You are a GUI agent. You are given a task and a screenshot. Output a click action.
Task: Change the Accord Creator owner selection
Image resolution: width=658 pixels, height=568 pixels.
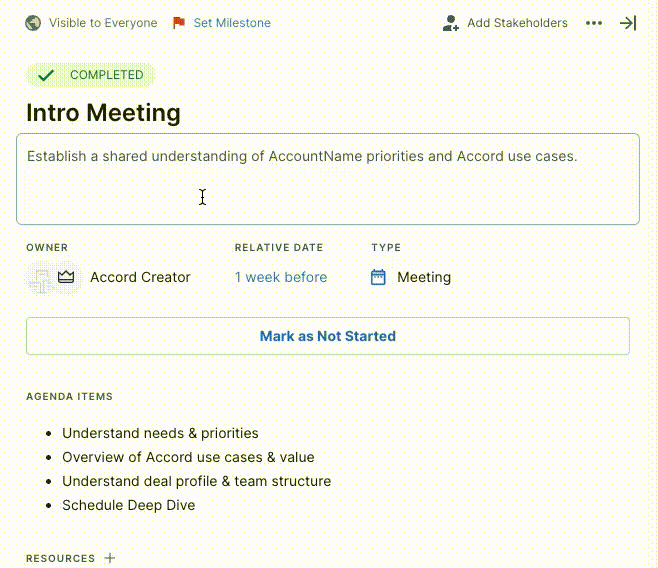tap(140, 278)
